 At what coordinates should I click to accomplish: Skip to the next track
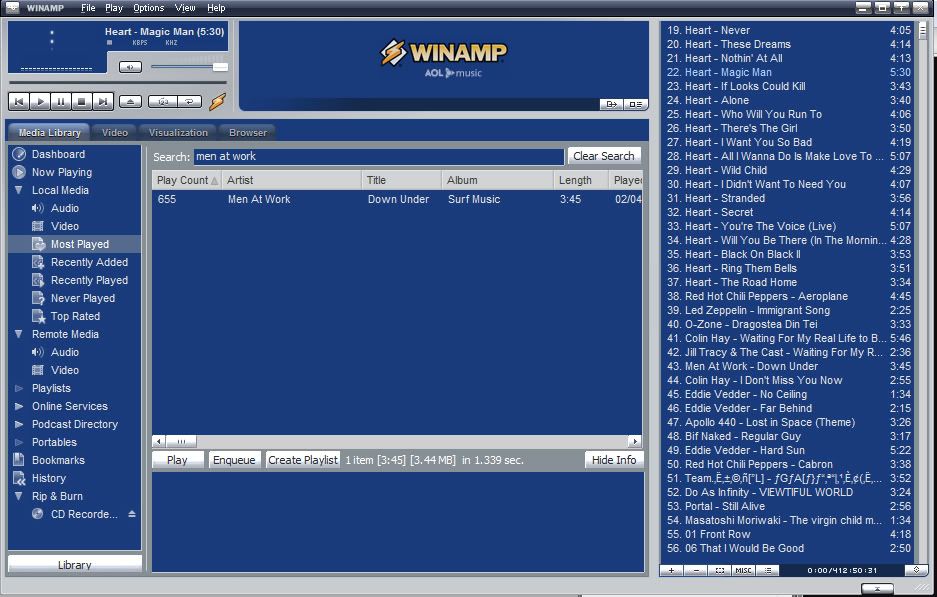coord(103,102)
